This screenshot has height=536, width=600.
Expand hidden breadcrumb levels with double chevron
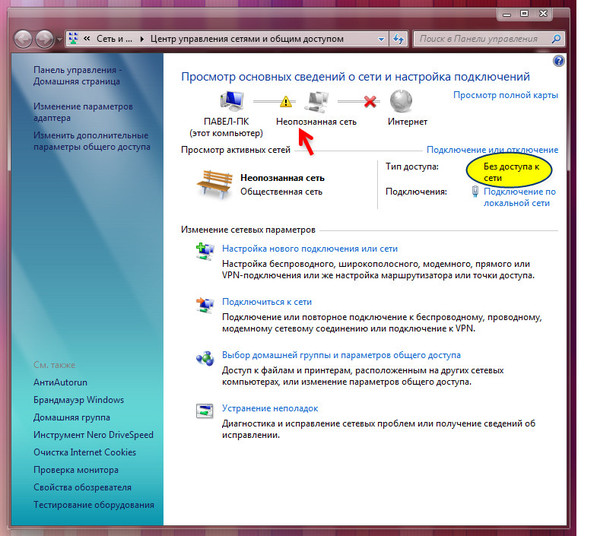tap(87, 39)
